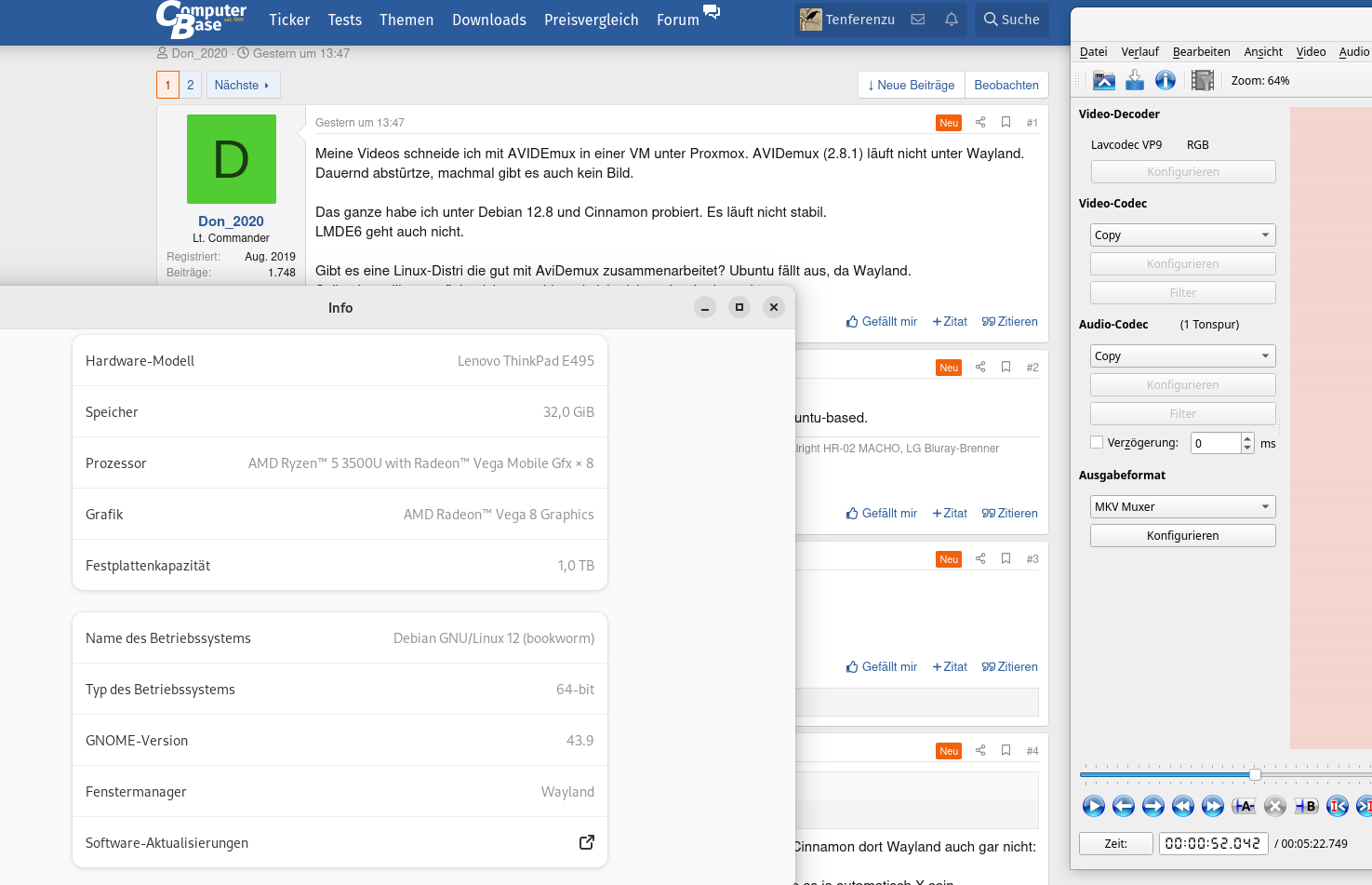The height and width of the screenshot is (885, 1372).
Task: Open a video file in Avidemux toolbar
Action: coord(1104,81)
